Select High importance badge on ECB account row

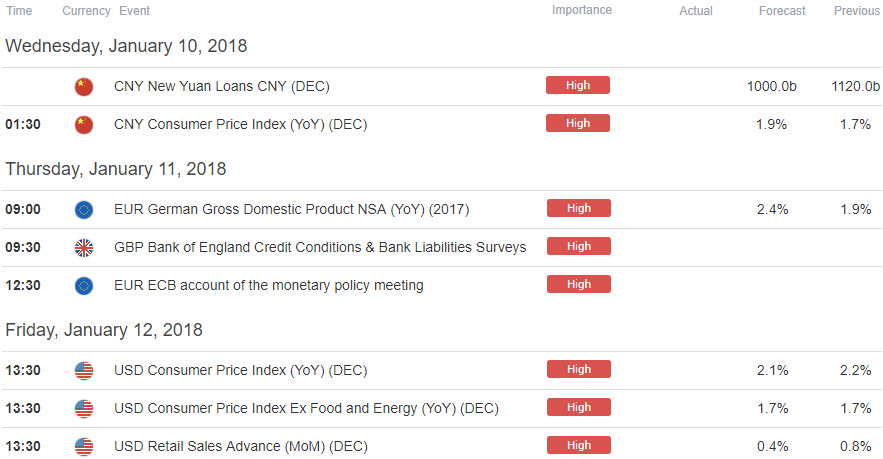579,284
